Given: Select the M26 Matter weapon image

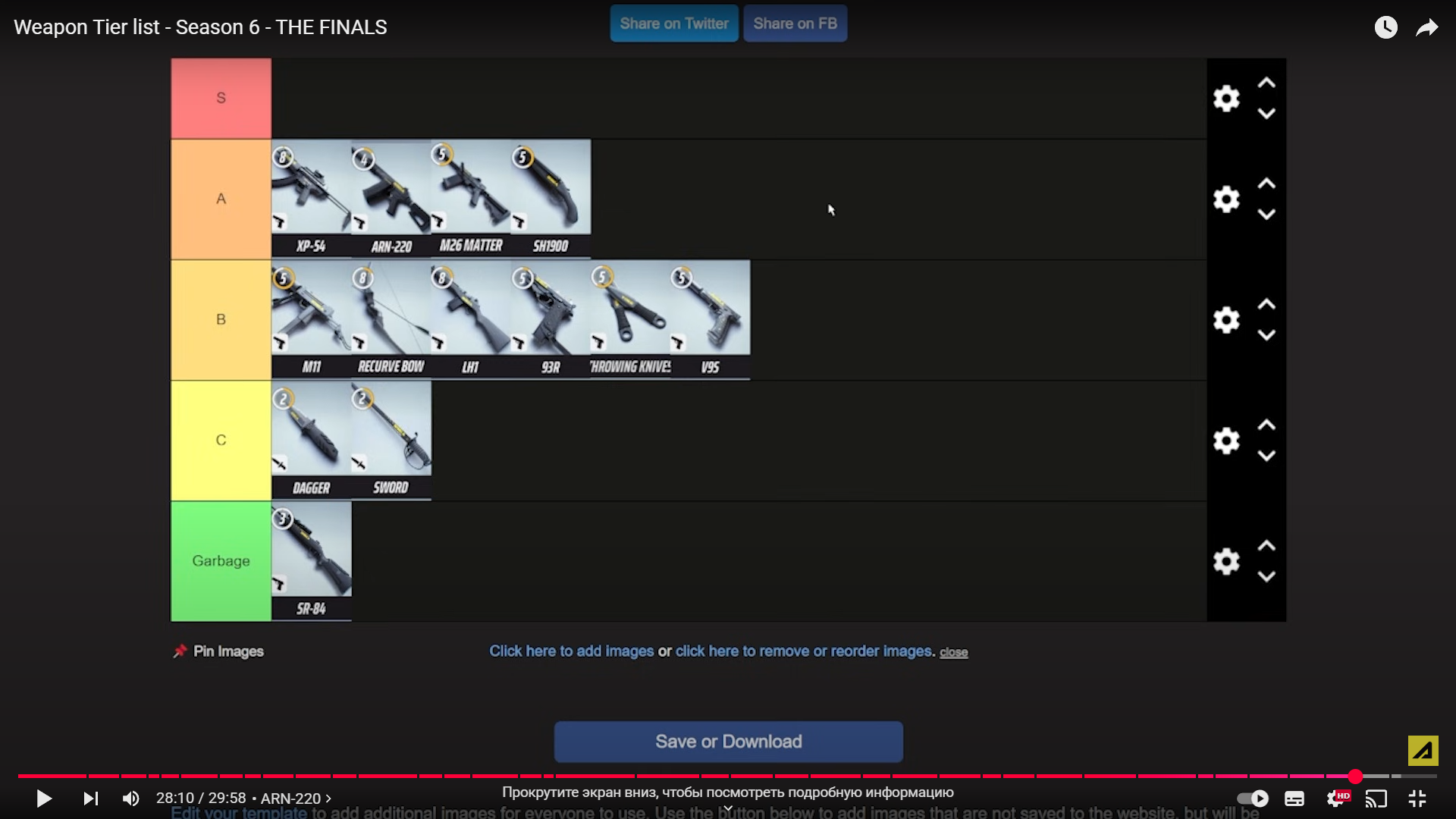Looking at the screenshot, I should [x=471, y=199].
